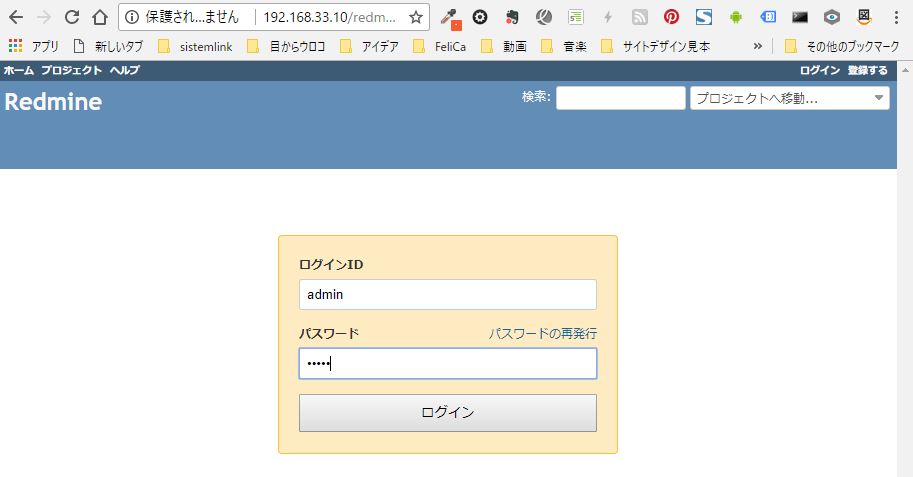Screen dimensions: 913x477
Task: Open the 新しいタブ bookmark
Action: point(108,47)
